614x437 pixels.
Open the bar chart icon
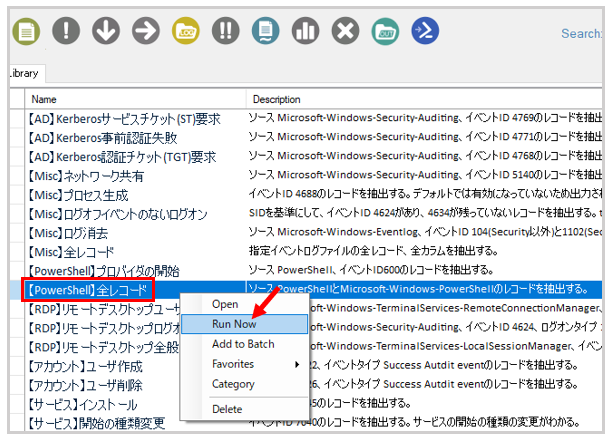coord(305,31)
